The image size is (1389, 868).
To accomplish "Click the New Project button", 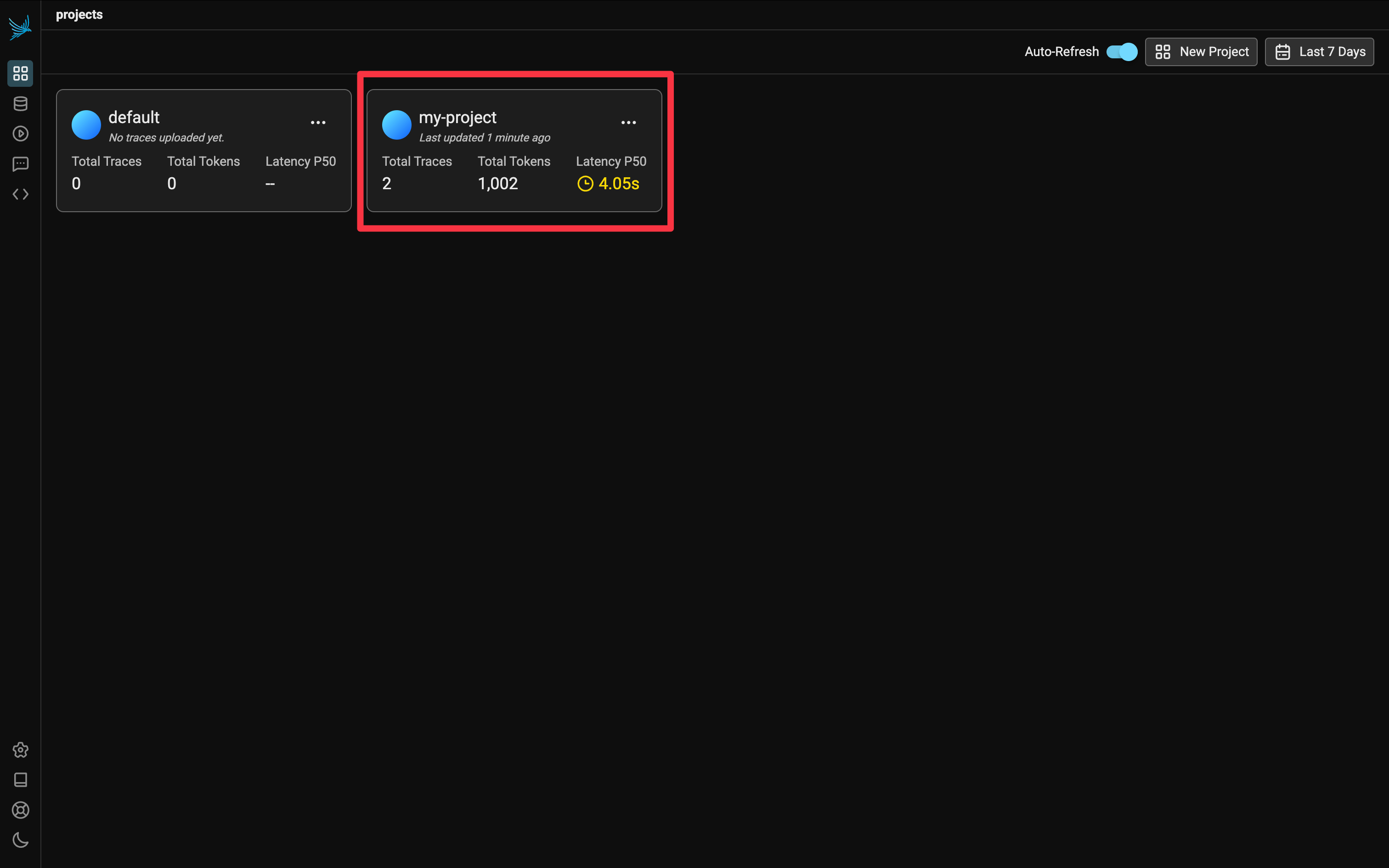I will coord(1201,51).
